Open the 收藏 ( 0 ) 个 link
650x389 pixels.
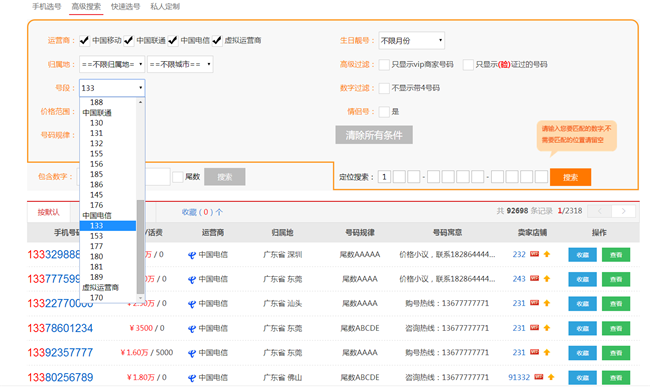click(202, 212)
